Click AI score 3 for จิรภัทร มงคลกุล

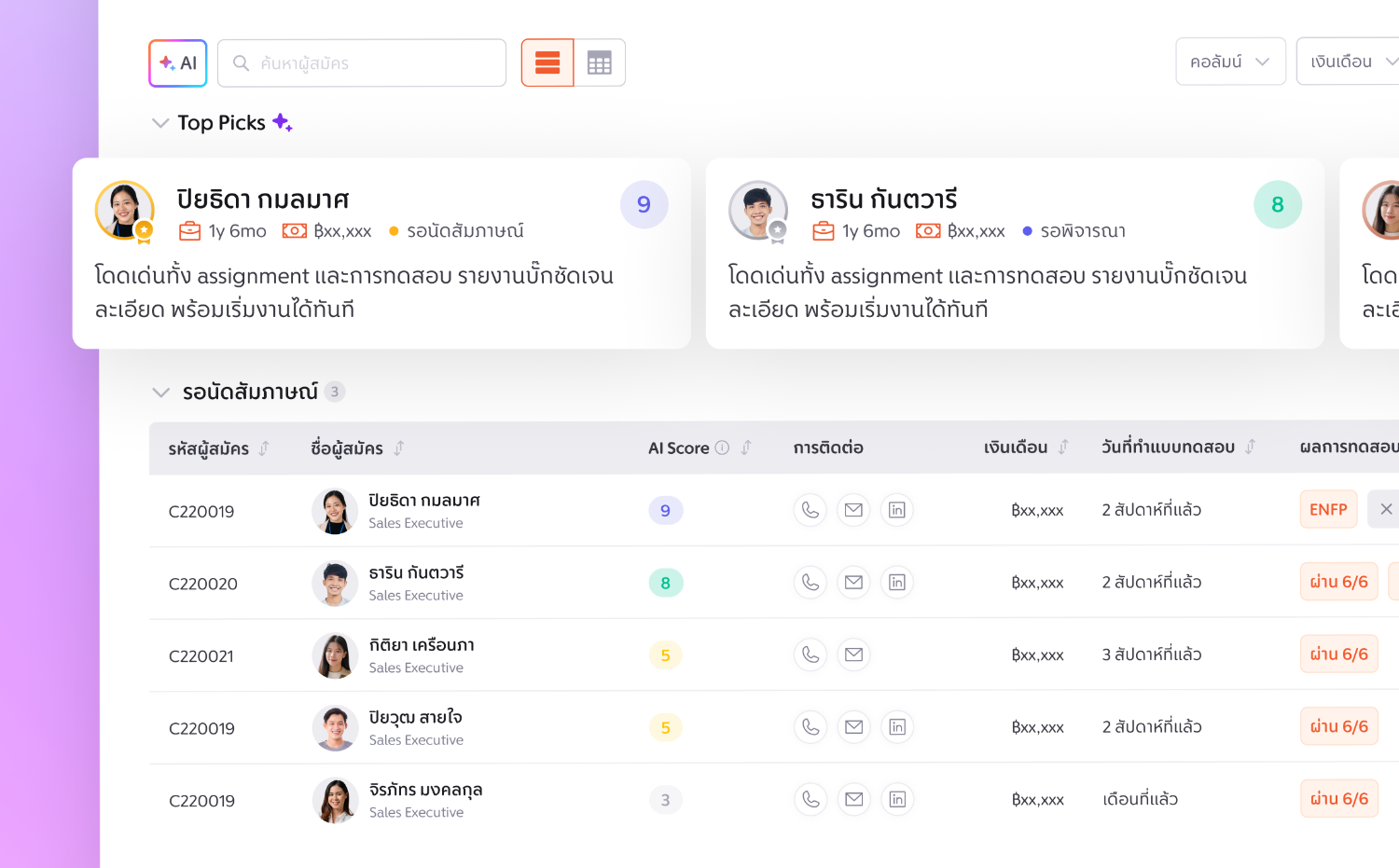point(666,800)
